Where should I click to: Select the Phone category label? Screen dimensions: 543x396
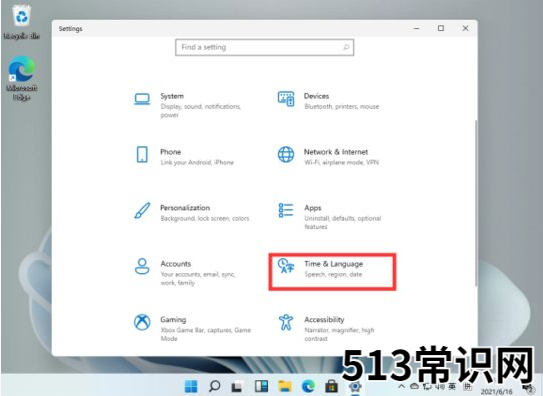point(170,152)
